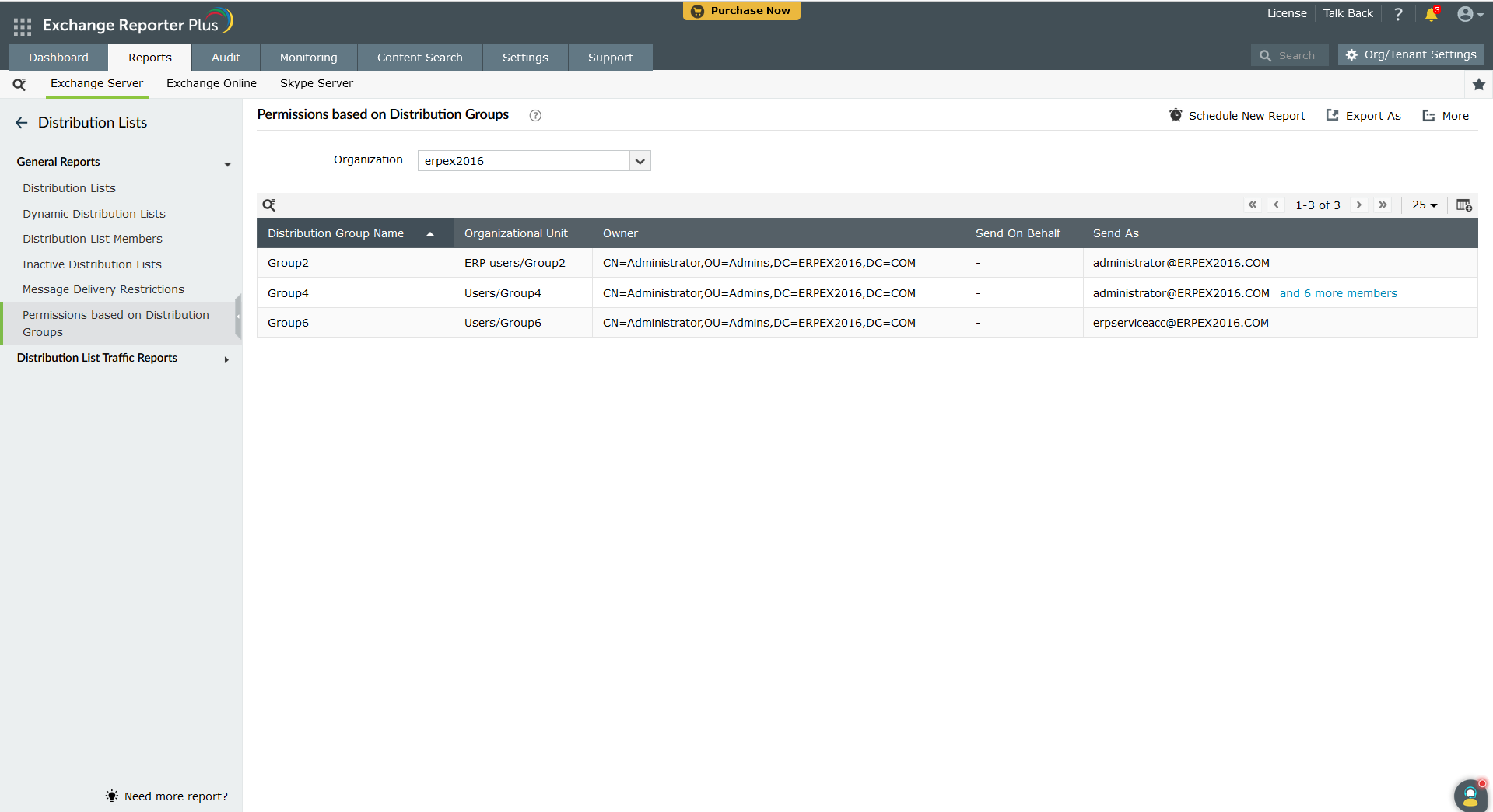Schedule a new report
The height and width of the screenshot is (812, 1493).
coord(1237,116)
